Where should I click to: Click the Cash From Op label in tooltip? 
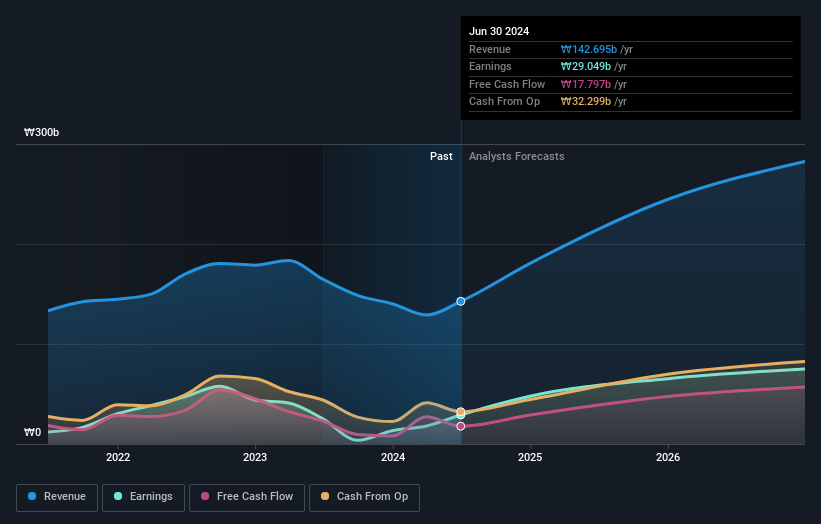(x=504, y=102)
